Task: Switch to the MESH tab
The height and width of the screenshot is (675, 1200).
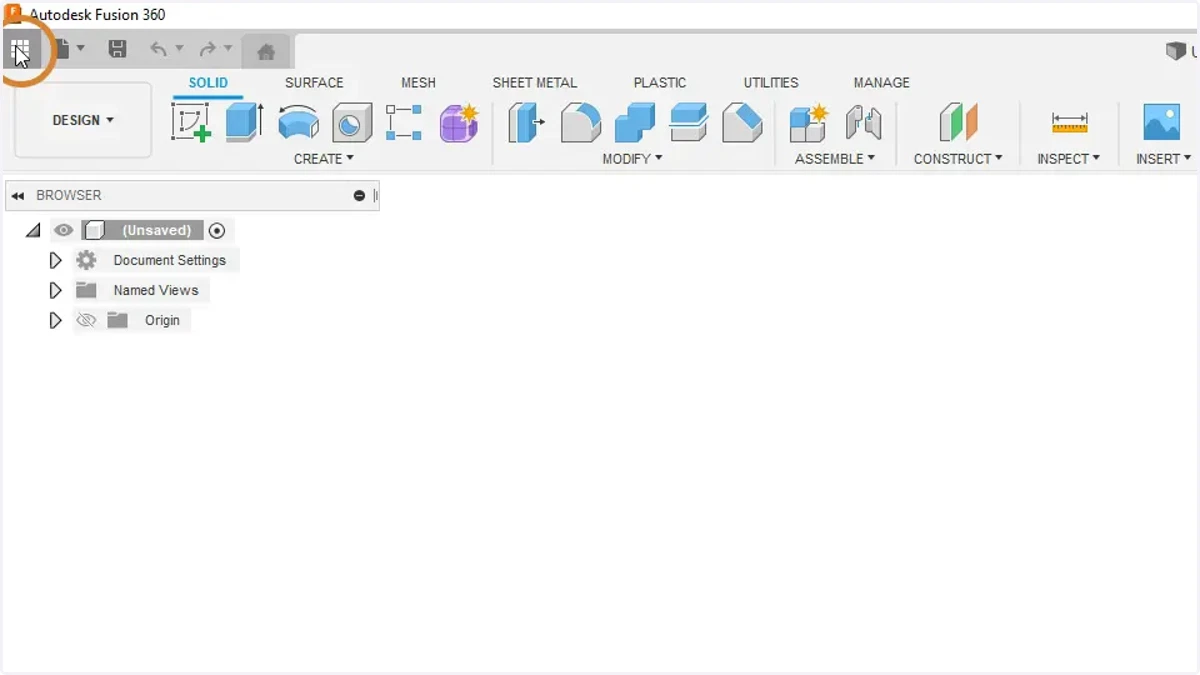Action: point(418,83)
